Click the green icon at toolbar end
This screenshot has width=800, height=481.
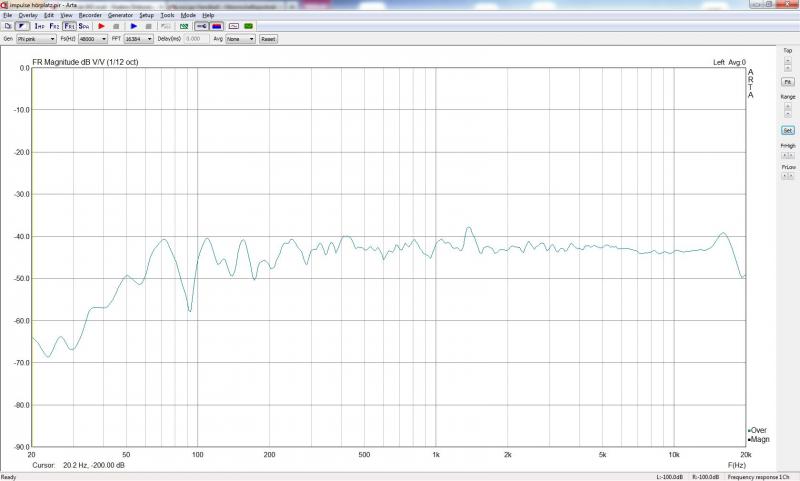click(x=248, y=26)
